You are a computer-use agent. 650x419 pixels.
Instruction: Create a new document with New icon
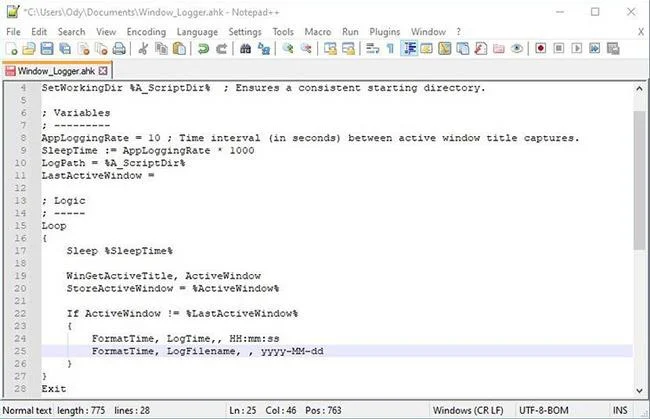coord(12,49)
